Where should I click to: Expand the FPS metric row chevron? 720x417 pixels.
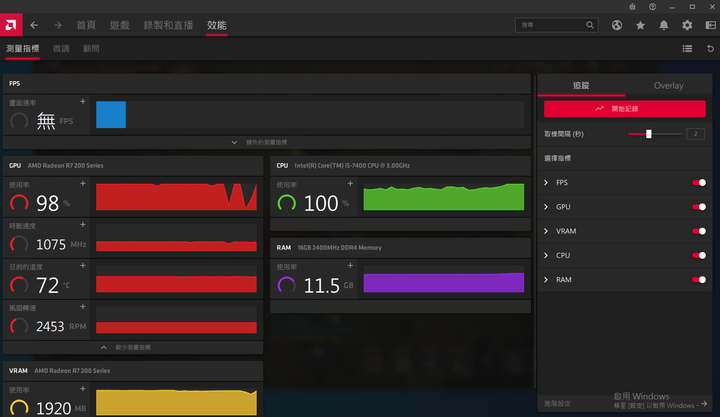pos(546,183)
